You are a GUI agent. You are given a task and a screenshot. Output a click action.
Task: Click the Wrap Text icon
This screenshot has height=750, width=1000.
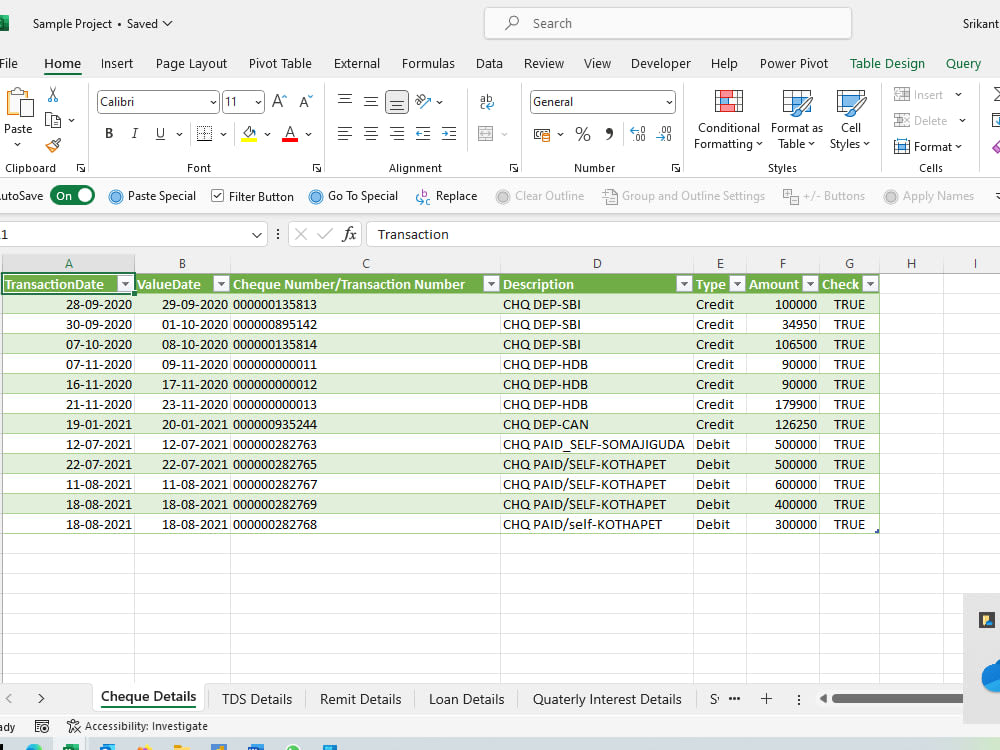(487, 101)
